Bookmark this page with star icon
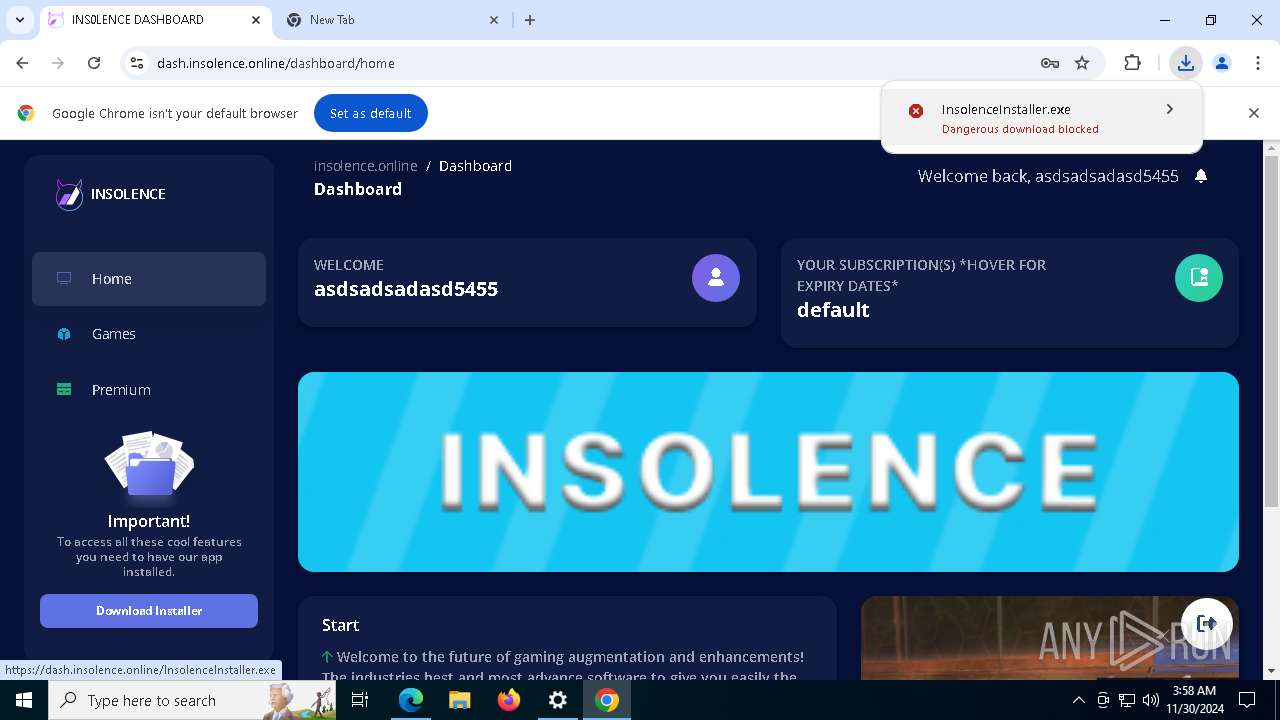The image size is (1280, 720). click(1082, 63)
